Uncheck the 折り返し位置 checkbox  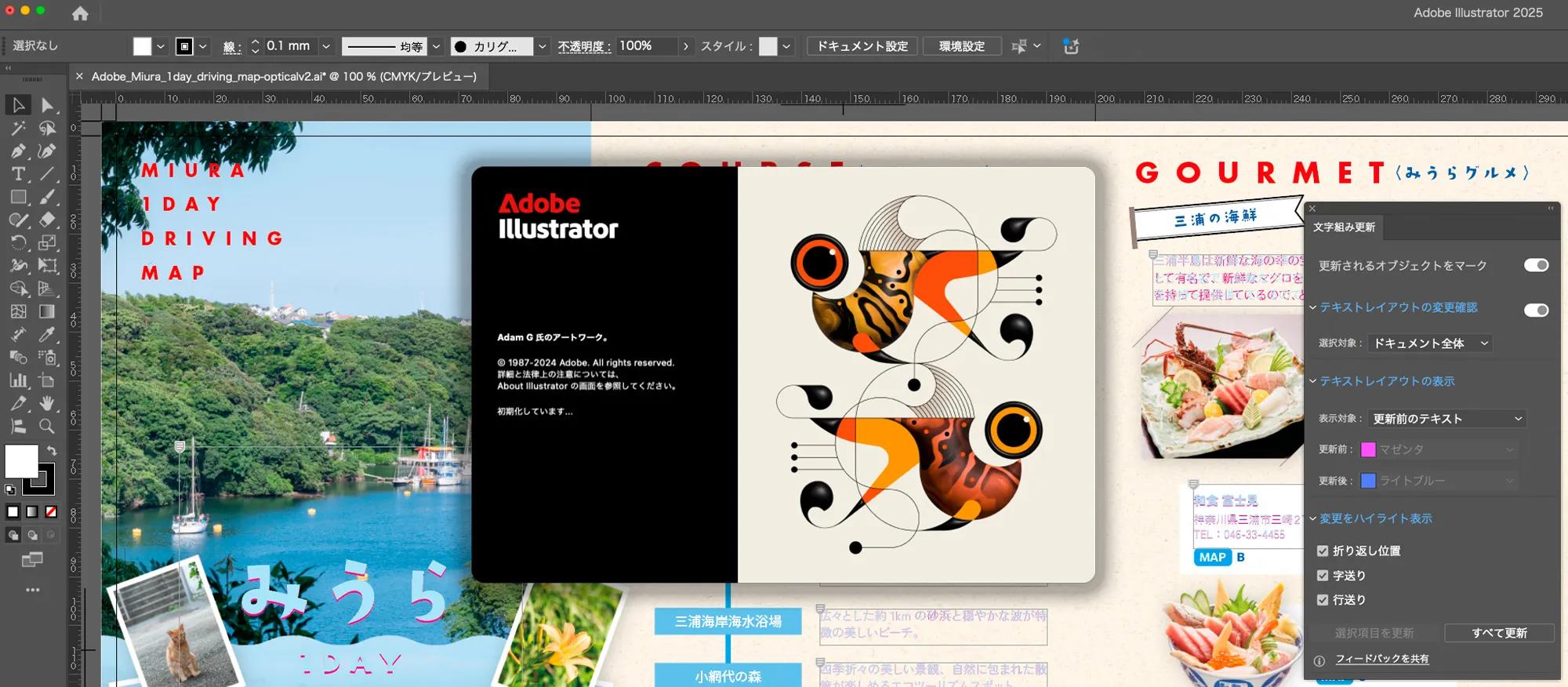click(x=1323, y=551)
